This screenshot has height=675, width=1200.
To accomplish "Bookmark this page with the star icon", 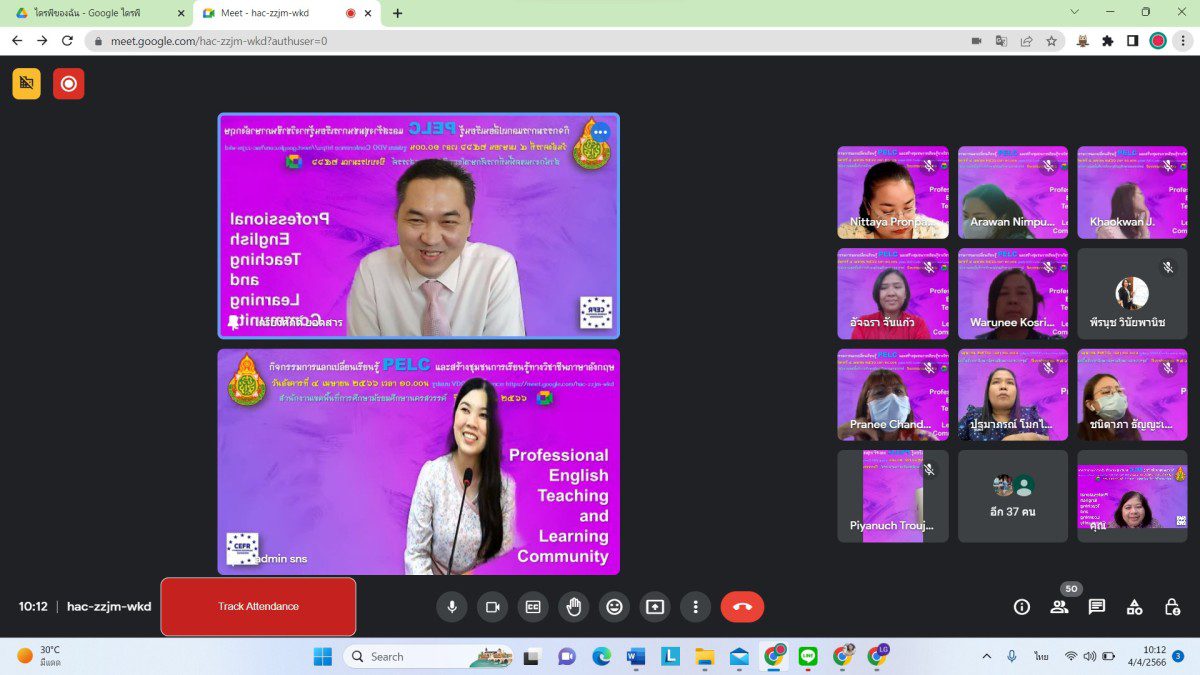I will (1051, 41).
